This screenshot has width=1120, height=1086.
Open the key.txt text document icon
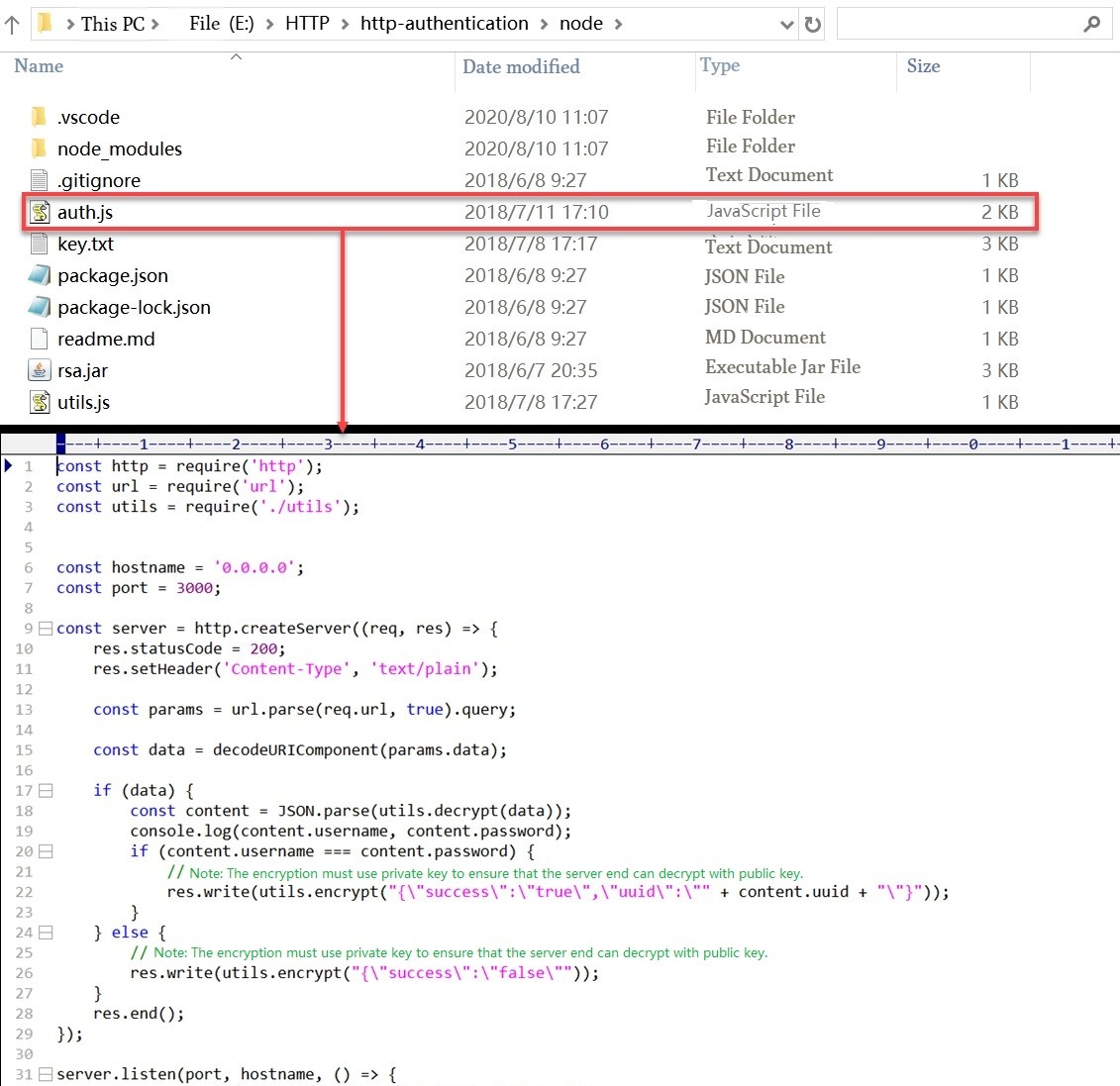pos(40,244)
